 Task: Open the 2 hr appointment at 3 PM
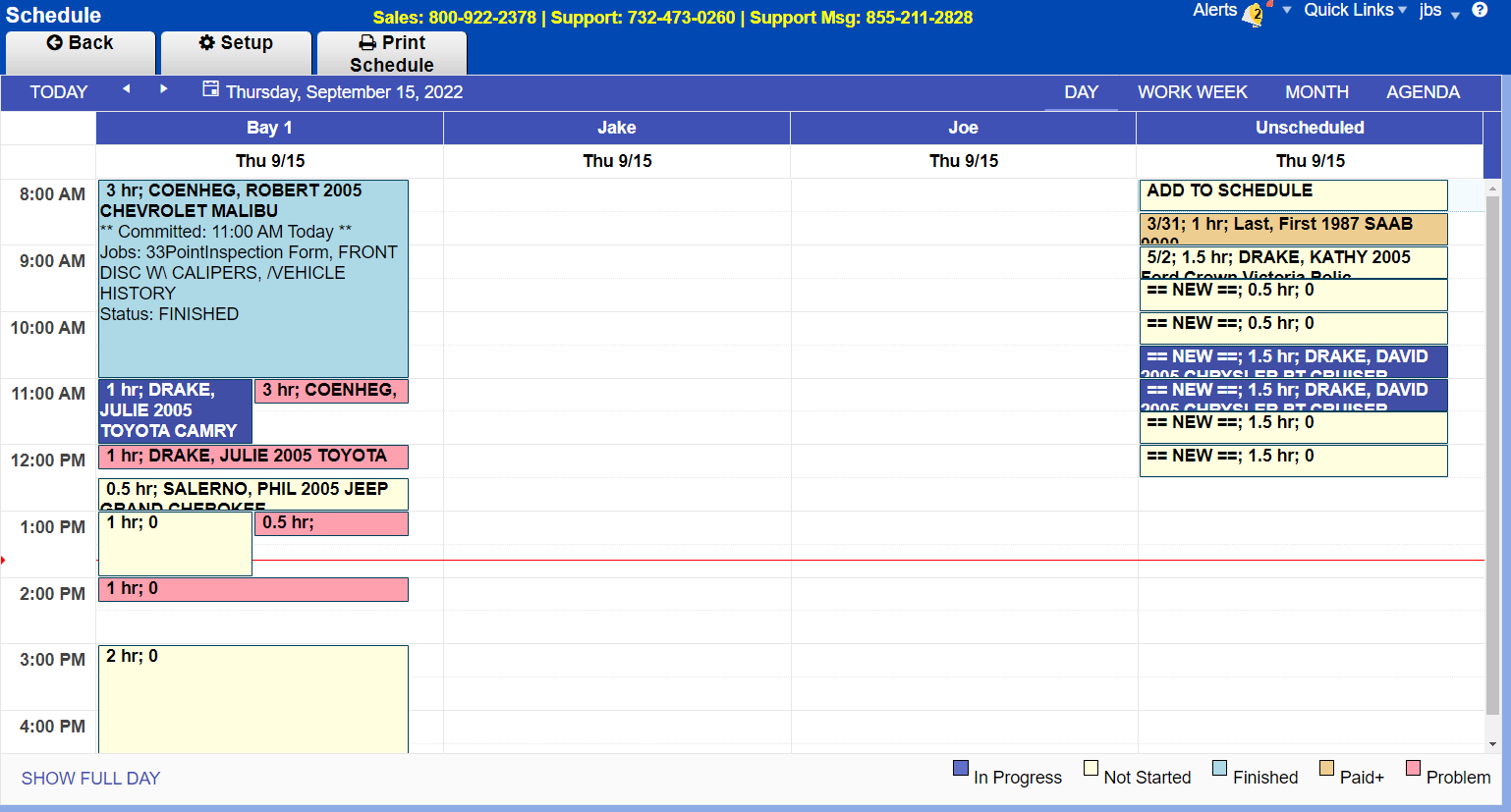(253, 699)
